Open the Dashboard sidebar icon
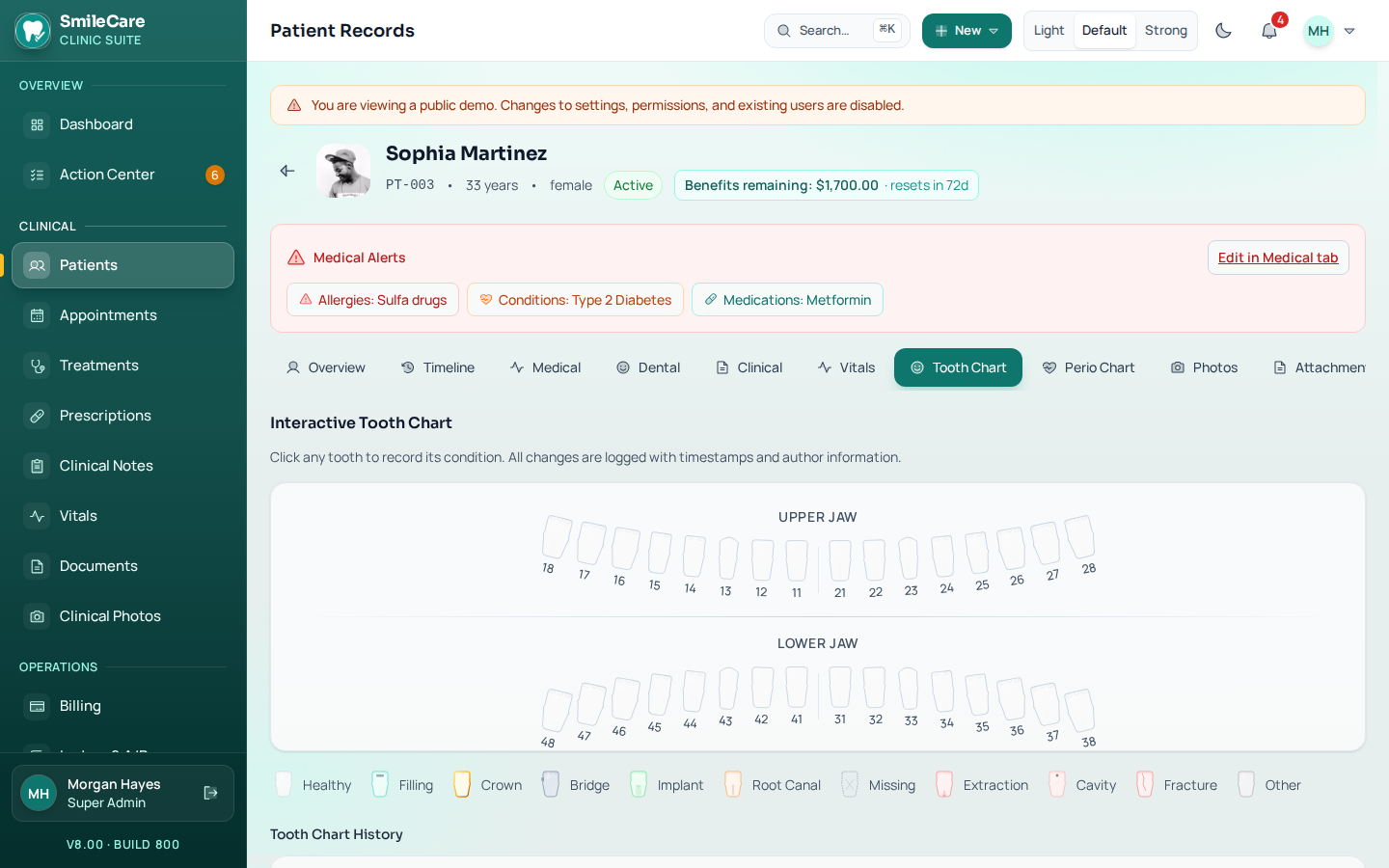Image resolution: width=1389 pixels, height=868 pixels. [x=37, y=124]
